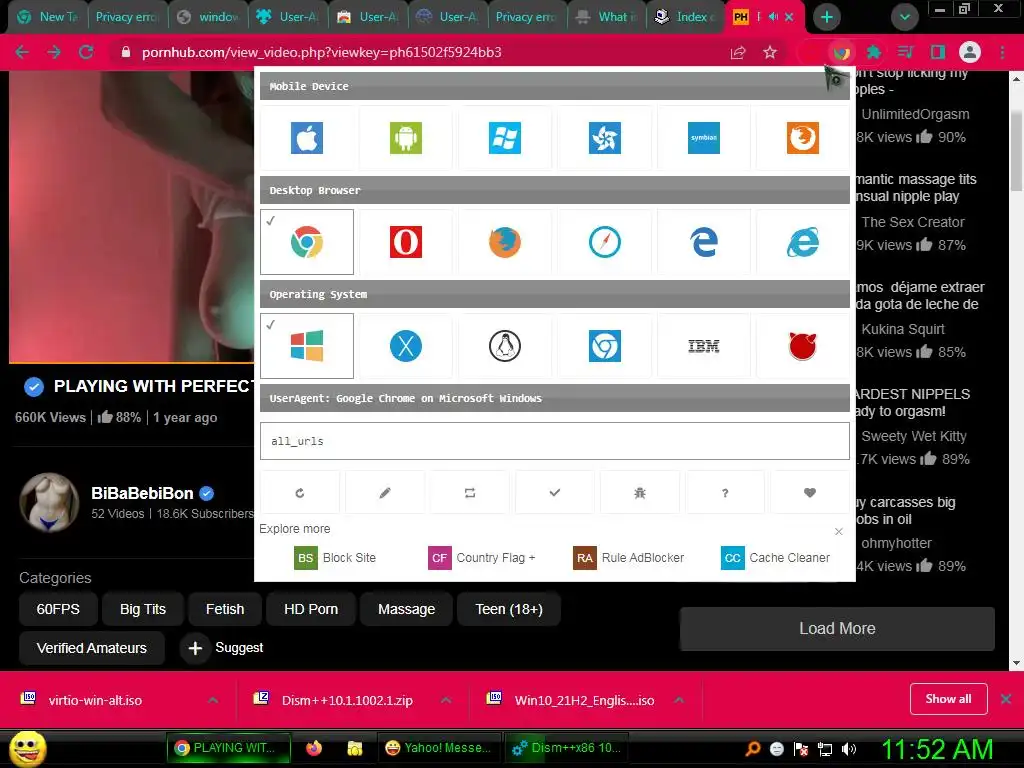This screenshot has width=1024, height=768.
Task: Close the downloads bar
Action: [x=1006, y=699]
